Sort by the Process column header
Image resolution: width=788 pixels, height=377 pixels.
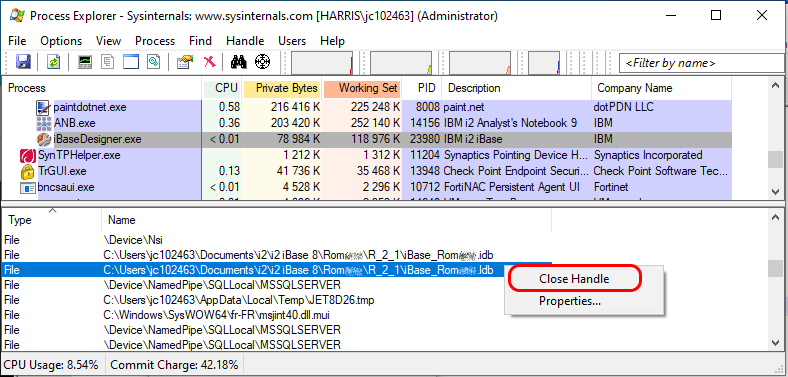point(102,88)
